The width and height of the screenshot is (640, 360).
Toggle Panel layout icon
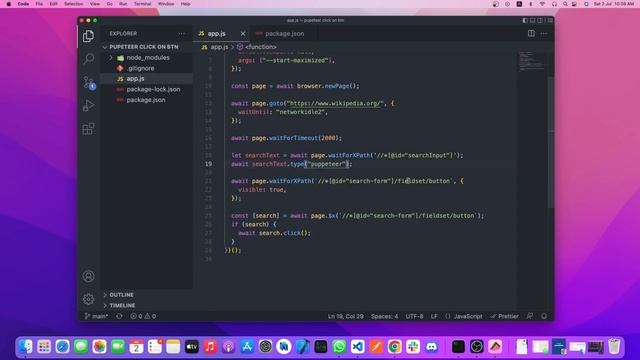[x=533, y=20]
